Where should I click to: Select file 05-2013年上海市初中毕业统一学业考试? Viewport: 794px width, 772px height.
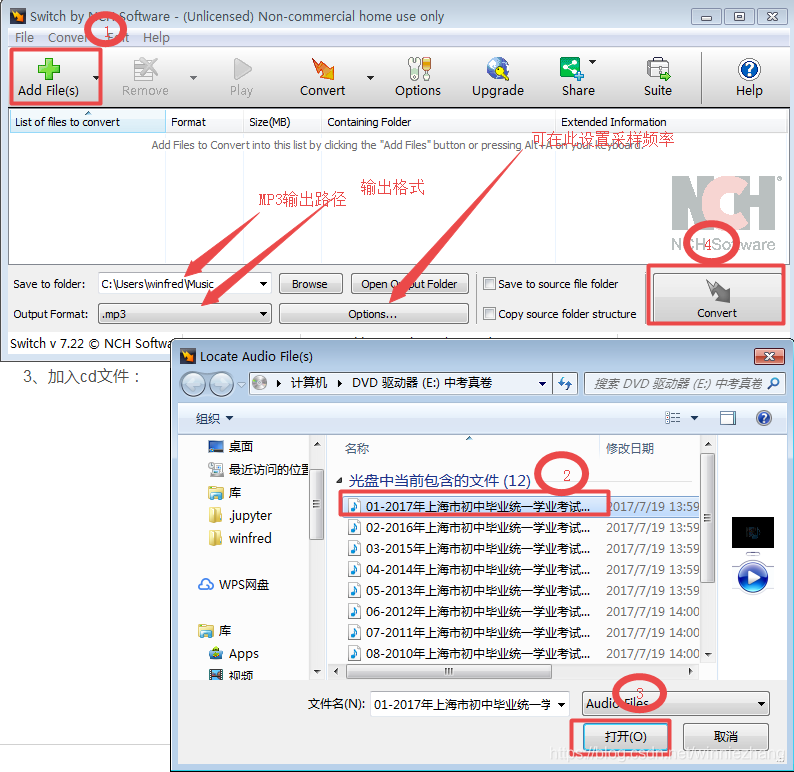tap(521, 590)
